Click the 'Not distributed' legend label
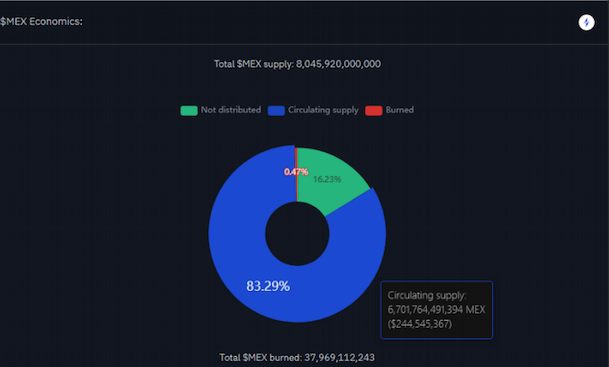609x367 pixels. coord(231,110)
